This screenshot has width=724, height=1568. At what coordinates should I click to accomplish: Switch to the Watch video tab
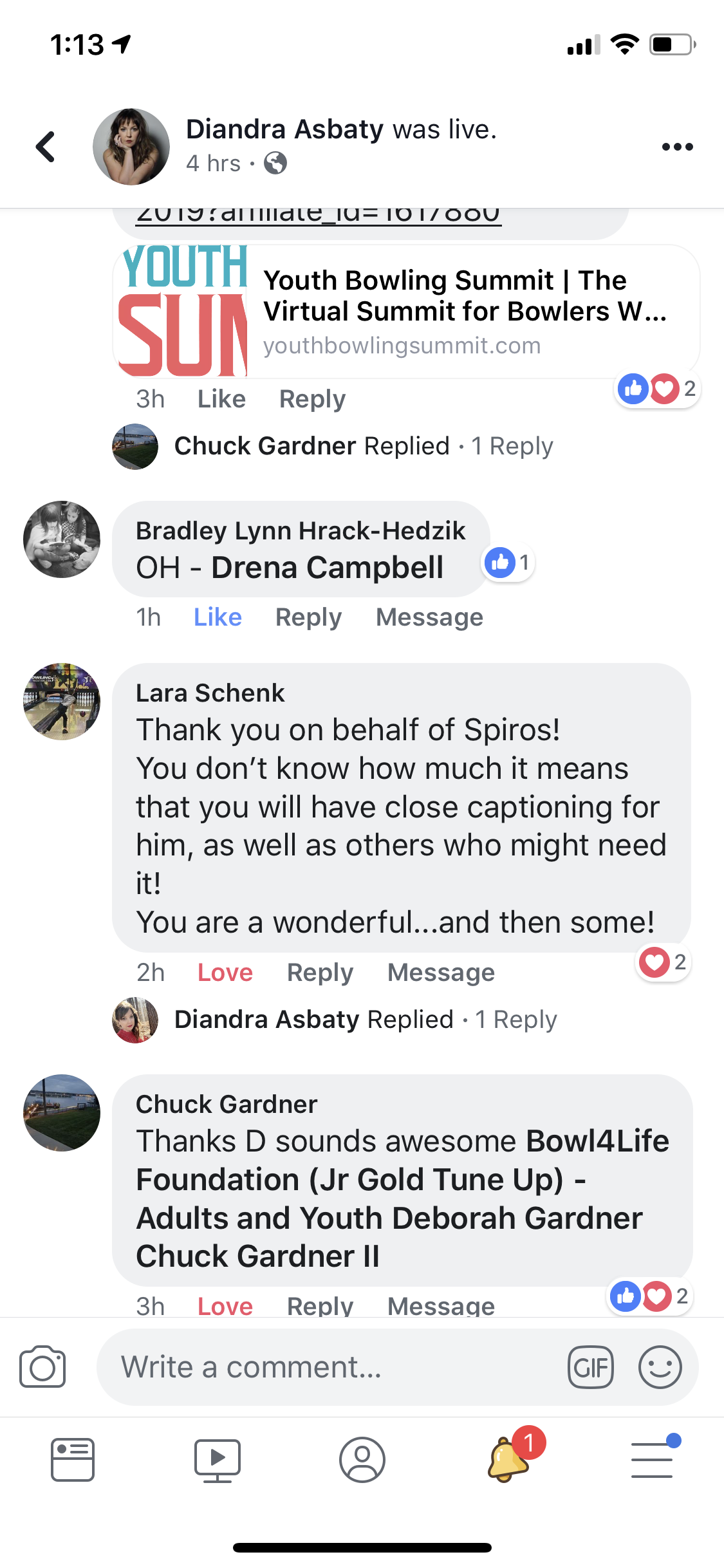pos(218,1460)
